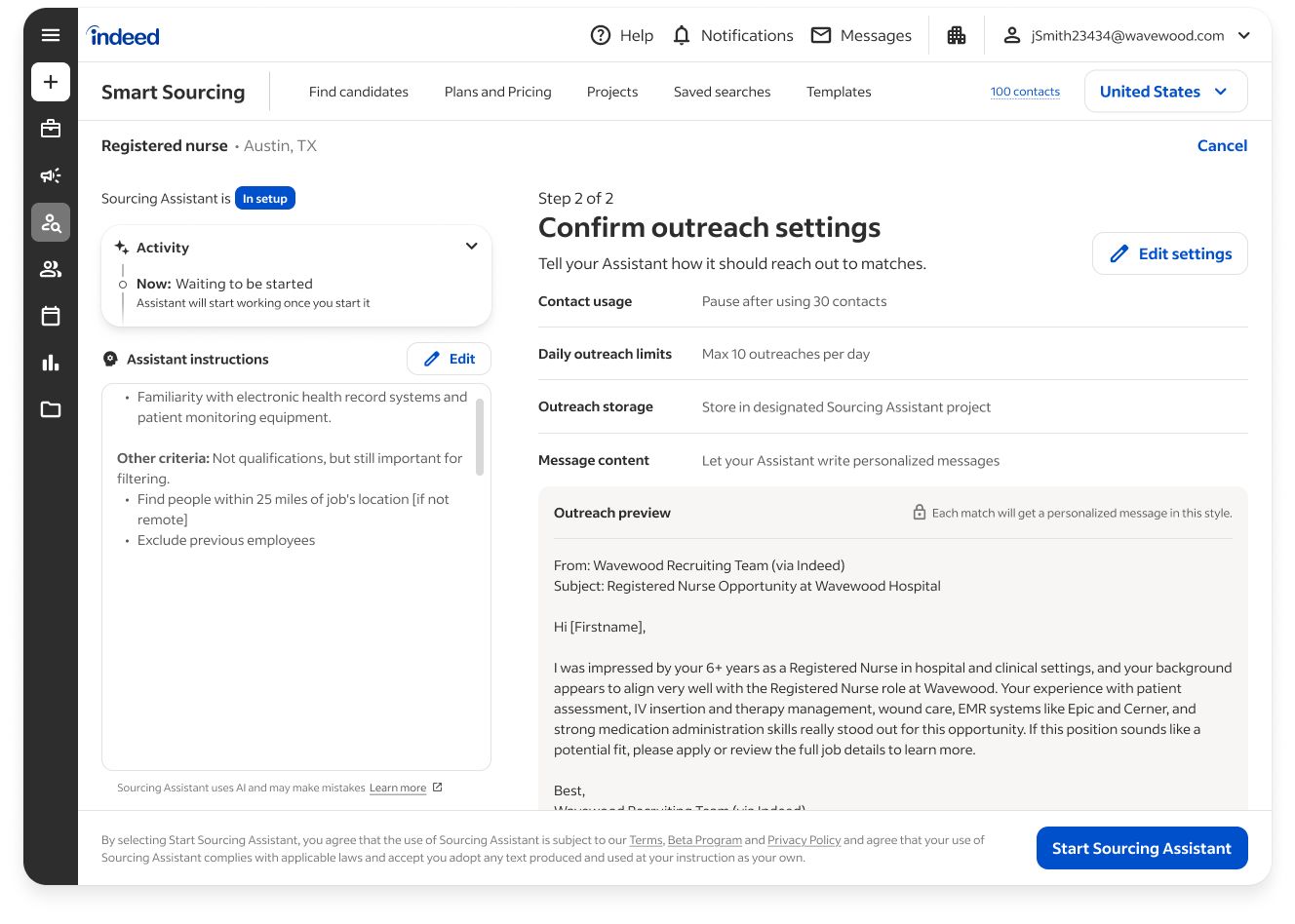Click the Edit settings button
Screen dimensions: 1295x924
click(1169, 253)
